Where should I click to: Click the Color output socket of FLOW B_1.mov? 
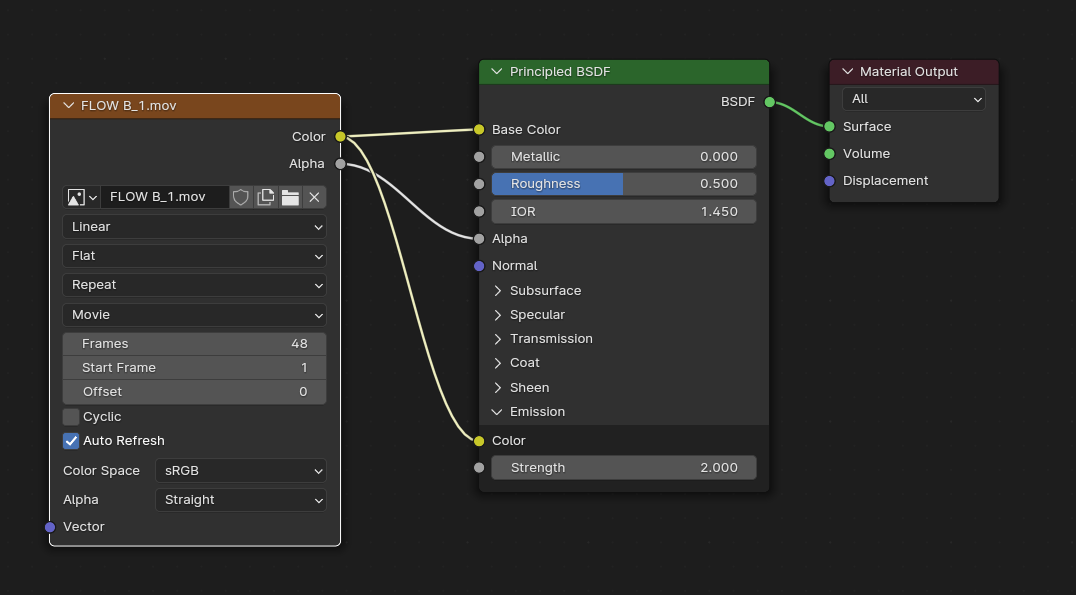(340, 137)
